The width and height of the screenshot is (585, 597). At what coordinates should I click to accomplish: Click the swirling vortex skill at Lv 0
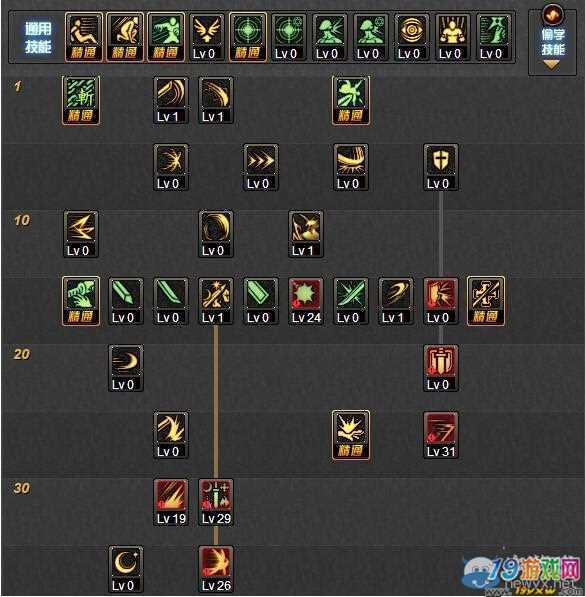tap(216, 234)
